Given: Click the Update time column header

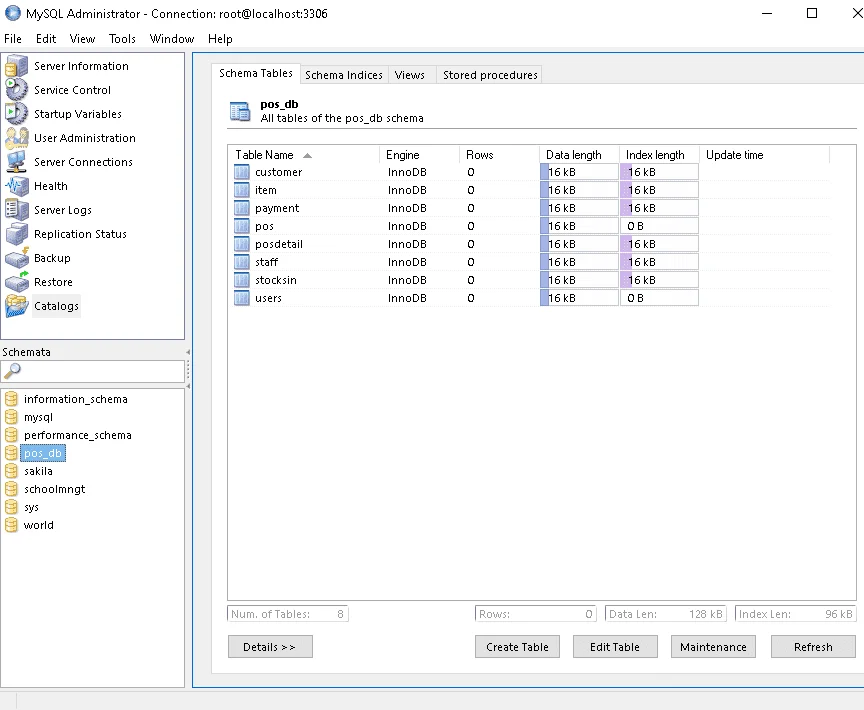Looking at the screenshot, I should coord(764,155).
